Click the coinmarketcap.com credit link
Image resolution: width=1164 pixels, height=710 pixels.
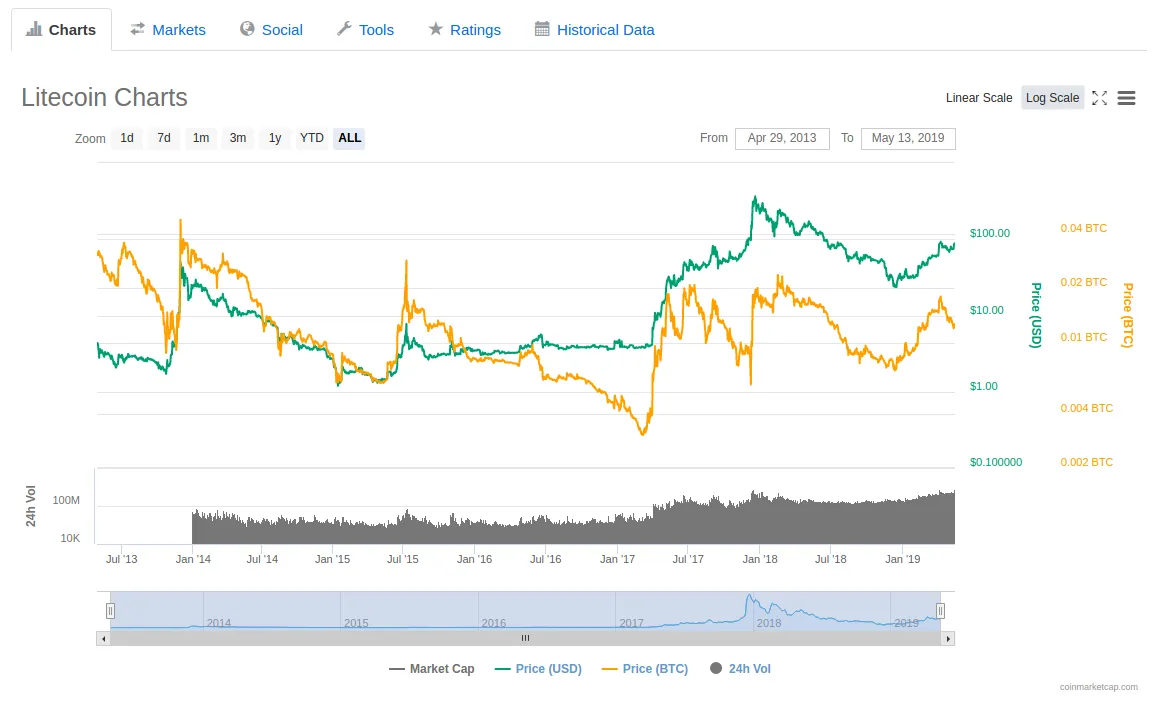[x=1099, y=687]
